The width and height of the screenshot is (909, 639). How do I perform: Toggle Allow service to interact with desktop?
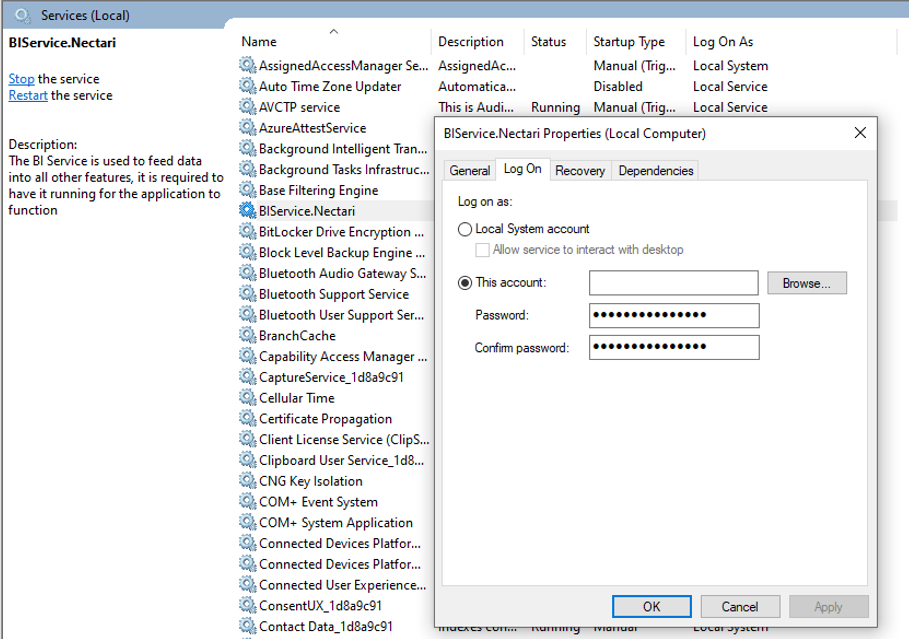483,250
